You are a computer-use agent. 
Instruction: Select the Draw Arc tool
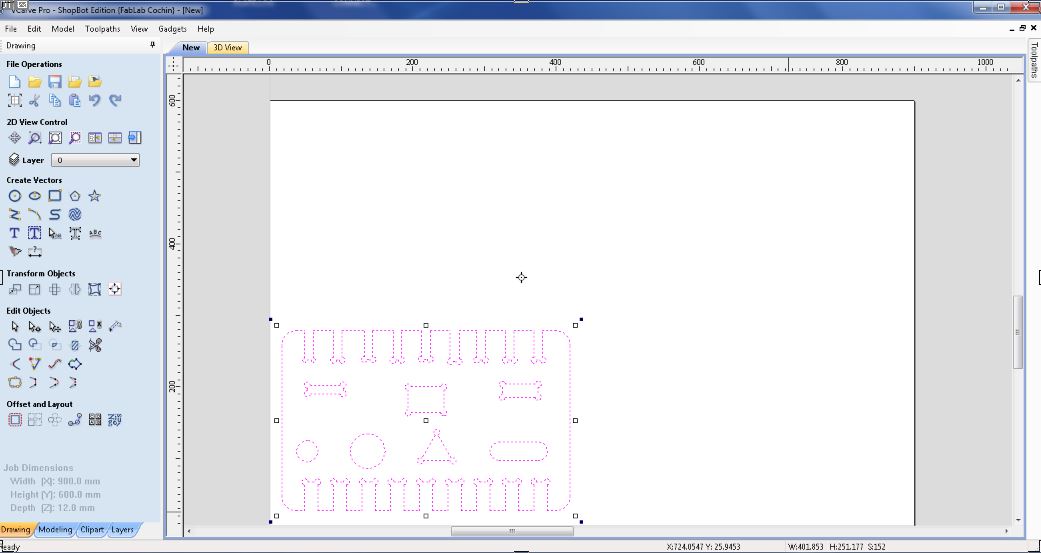pos(35,214)
